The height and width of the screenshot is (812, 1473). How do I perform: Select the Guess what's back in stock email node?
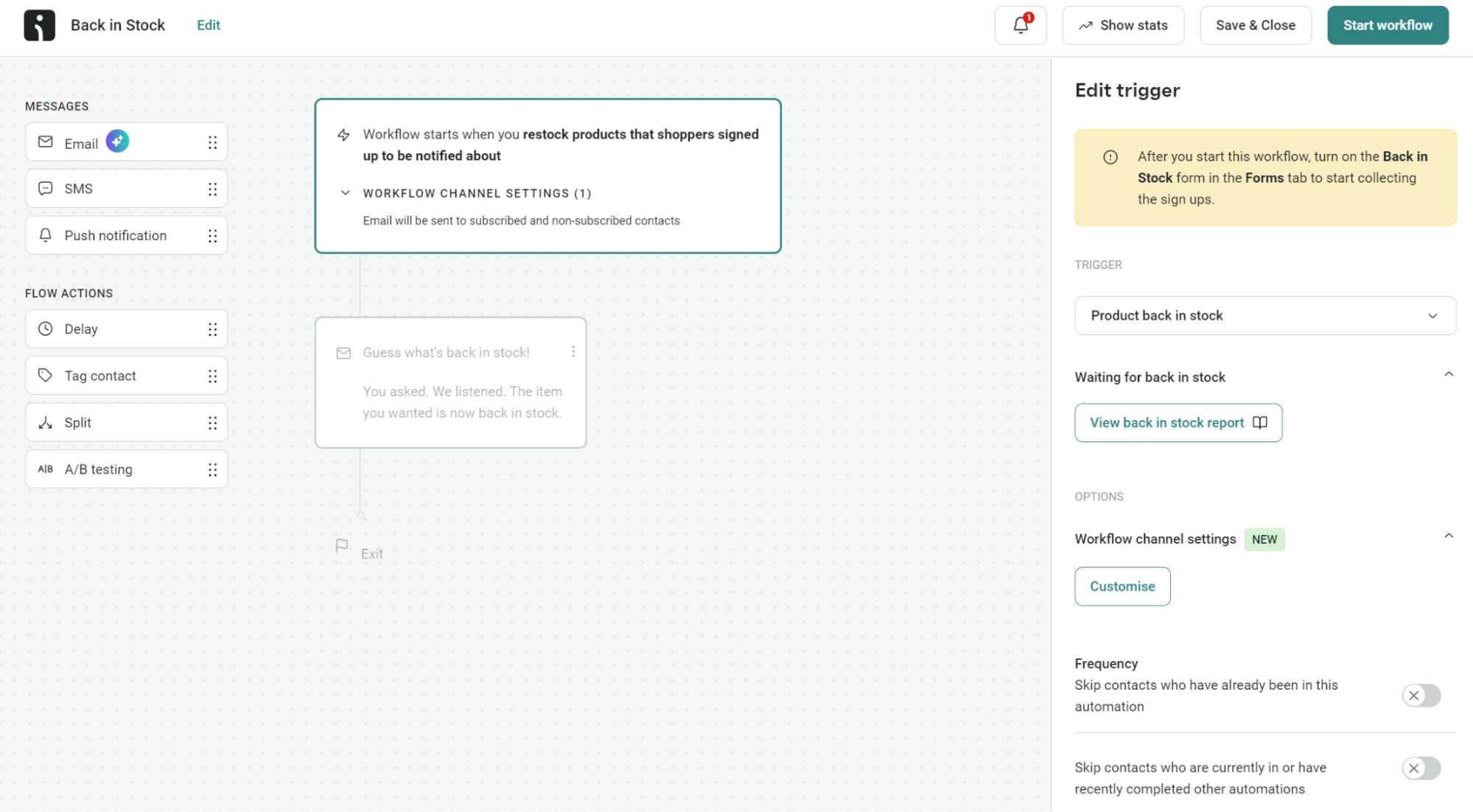point(450,382)
